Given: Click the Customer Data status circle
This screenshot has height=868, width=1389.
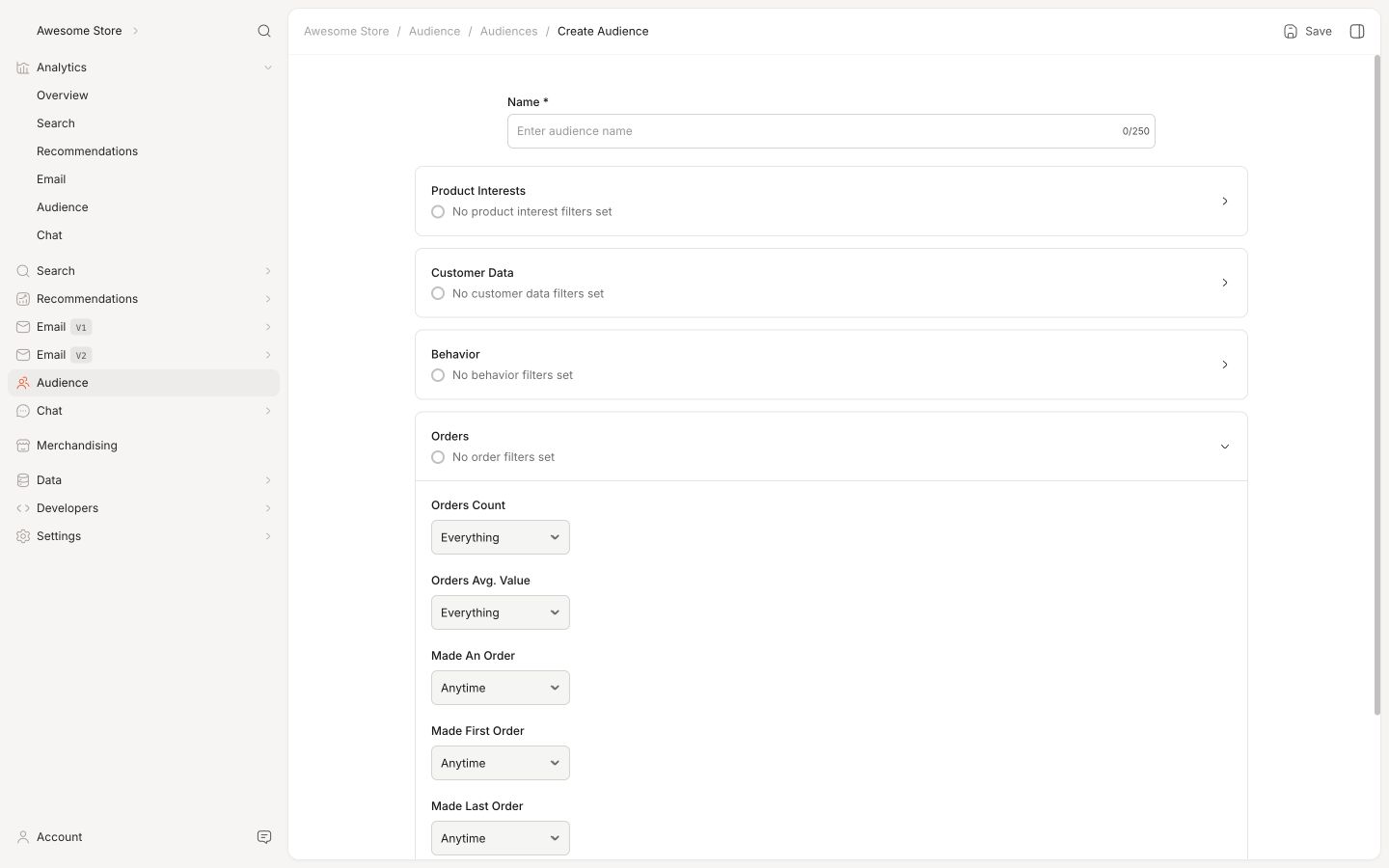Looking at the screenshot, I should 438,293.
